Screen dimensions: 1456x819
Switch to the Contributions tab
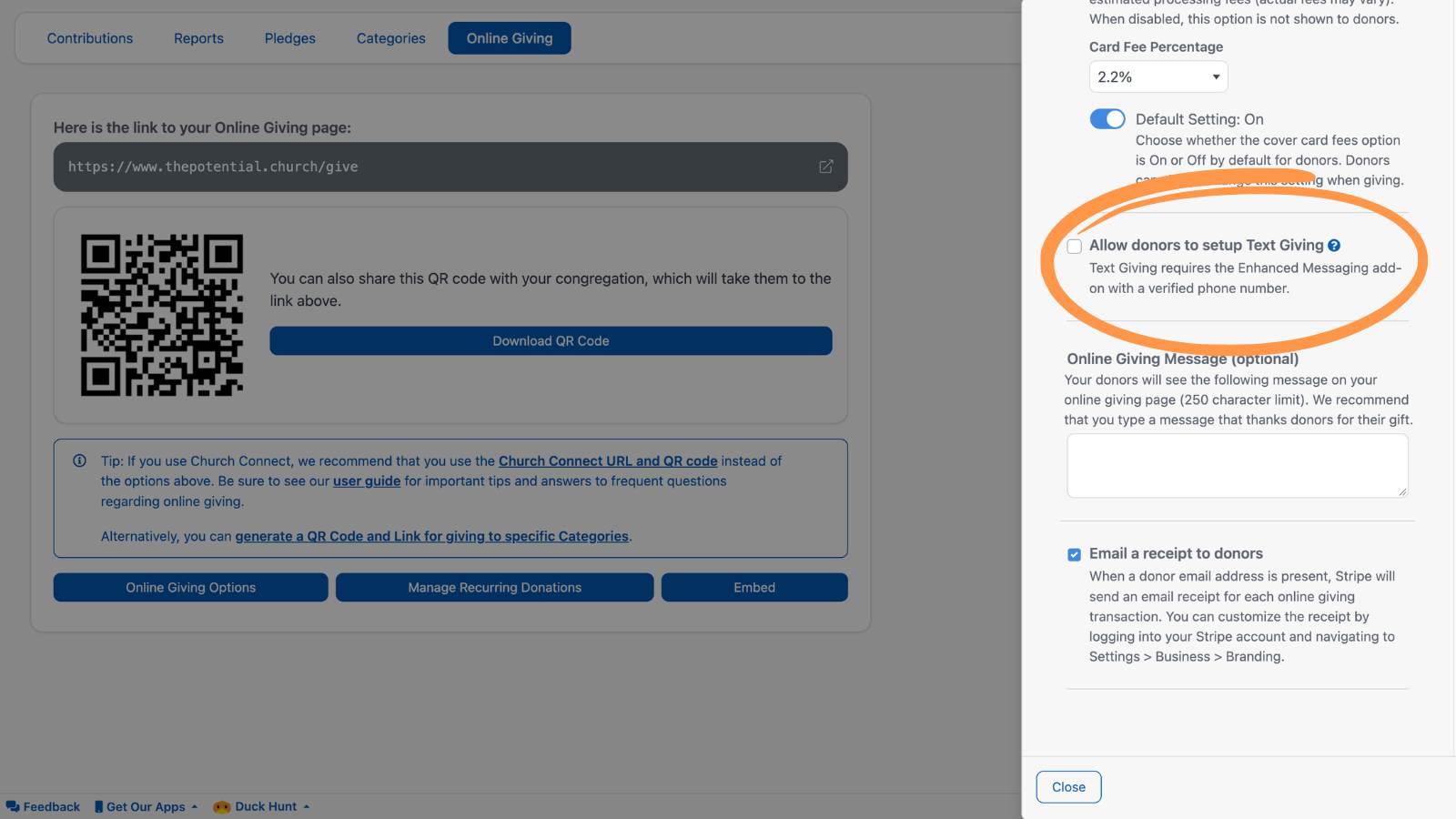point(90,38)
